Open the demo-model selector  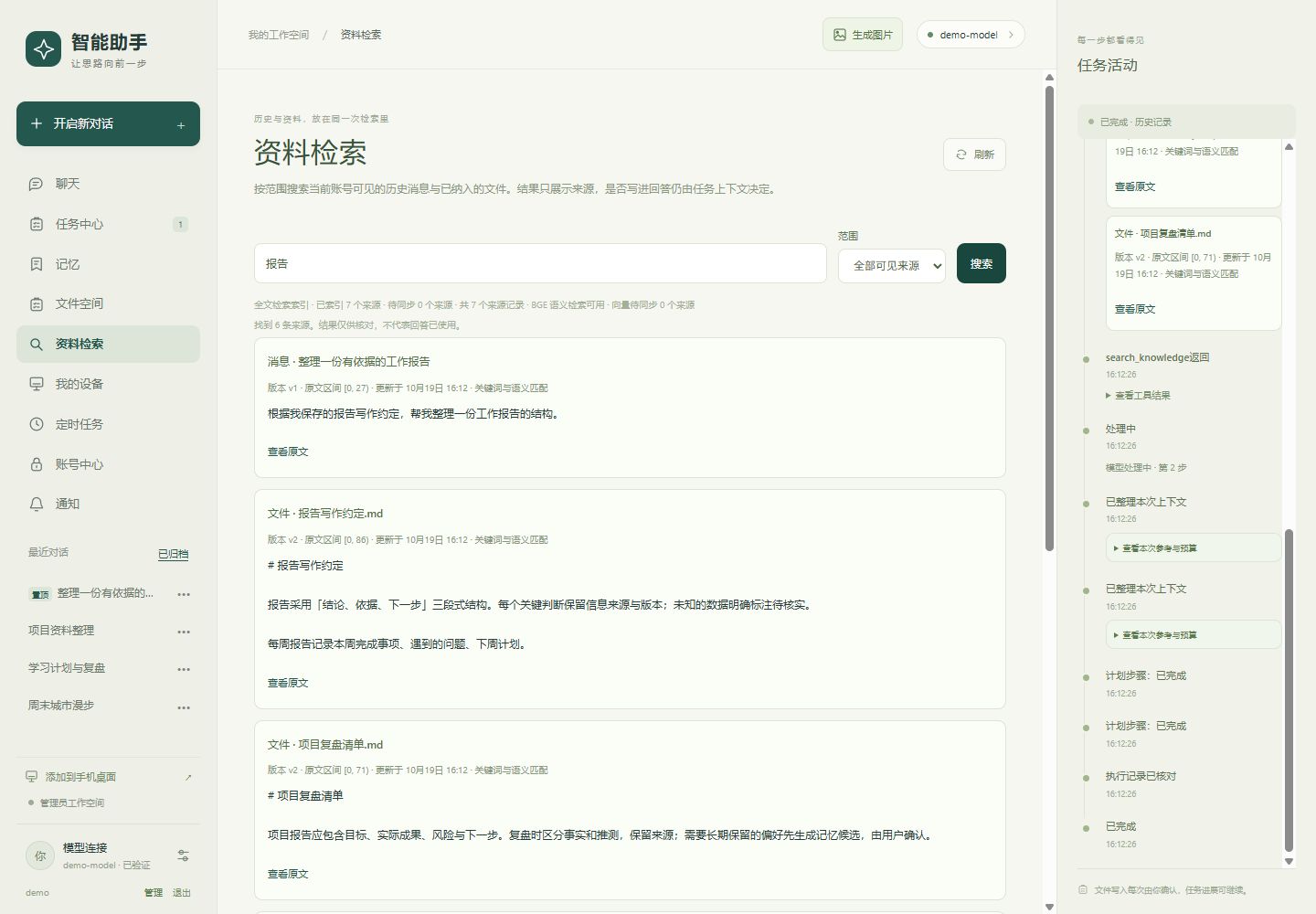[x=971, y=35]
